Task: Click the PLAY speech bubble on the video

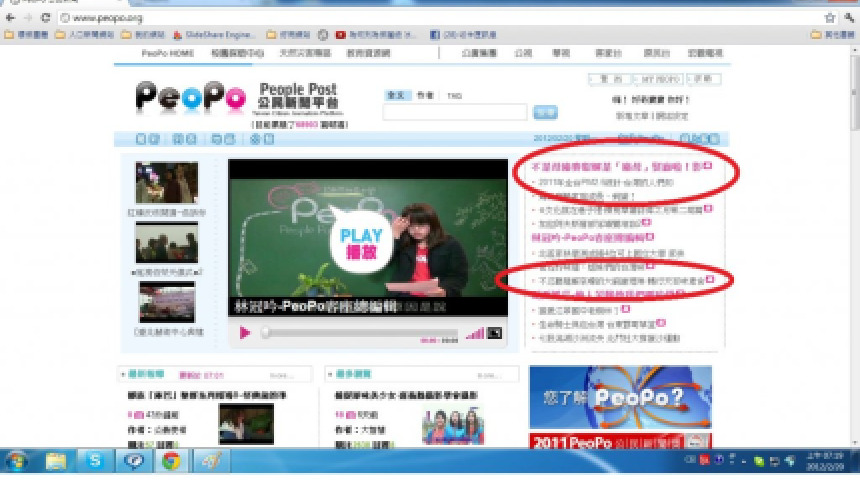Action: [x=356, y=240]
